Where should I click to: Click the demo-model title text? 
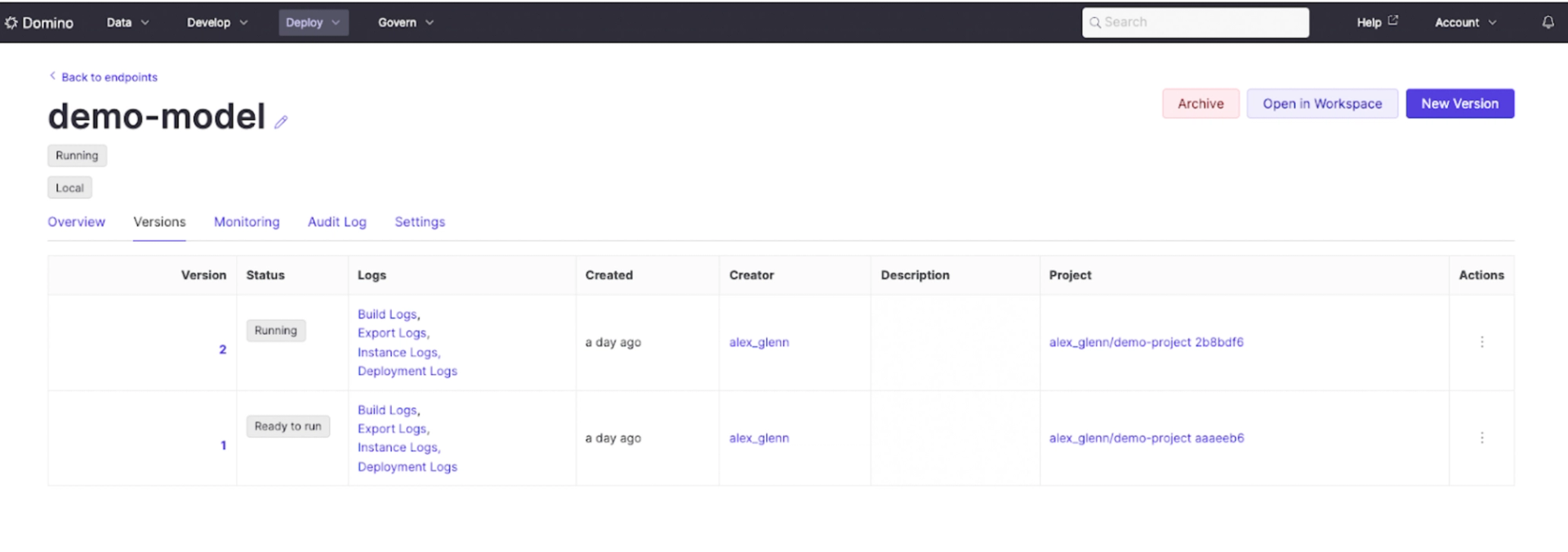157,116
